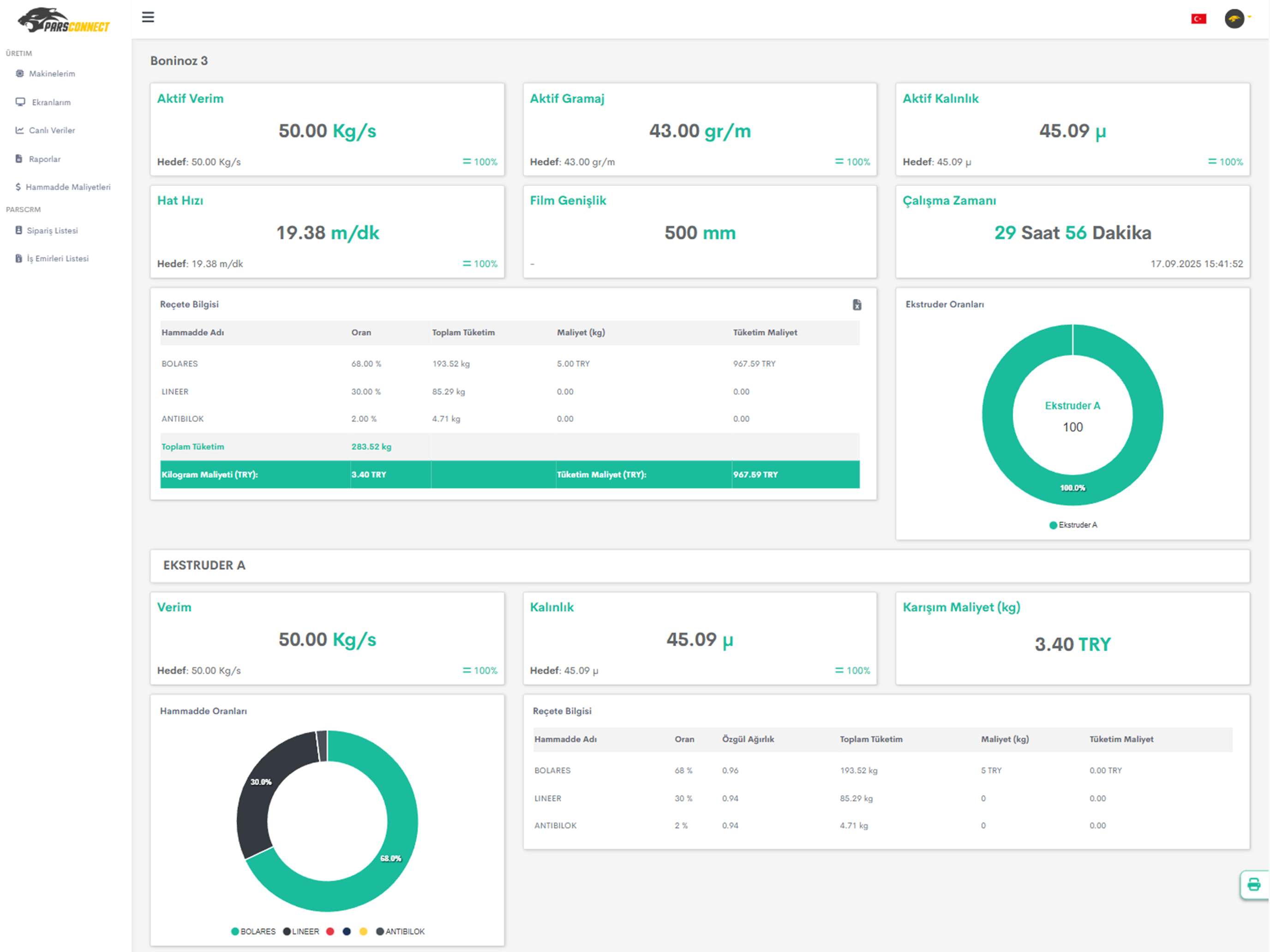Click LINEER 30.00 % cell
1270x952 pixels.
click(x=366, y=392)
